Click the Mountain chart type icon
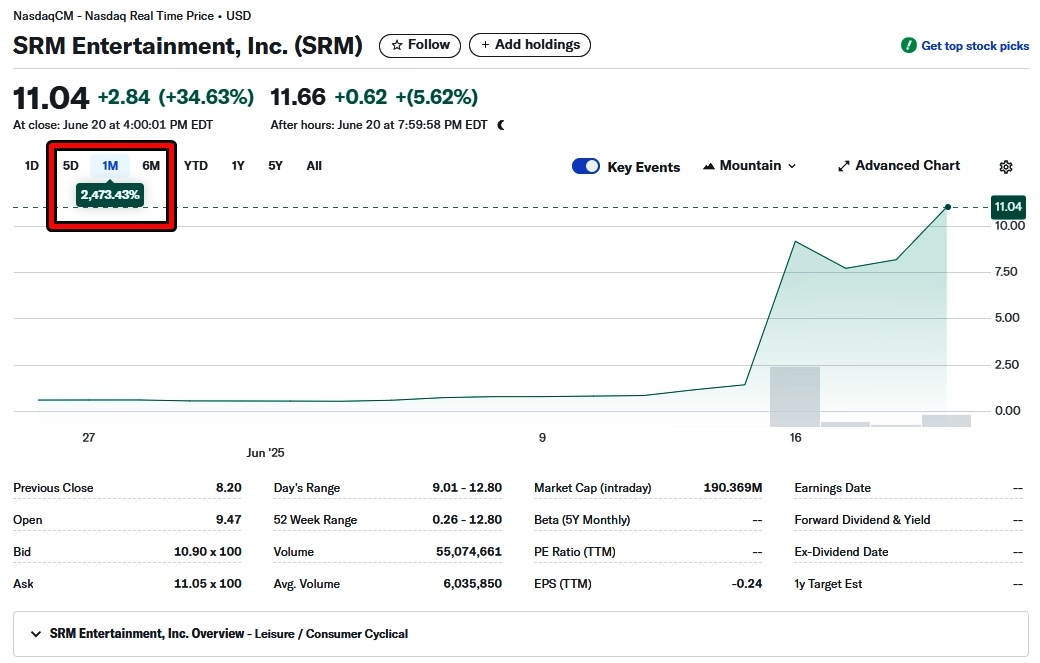Screen dimensions: 1040x663 click(709, 166)
